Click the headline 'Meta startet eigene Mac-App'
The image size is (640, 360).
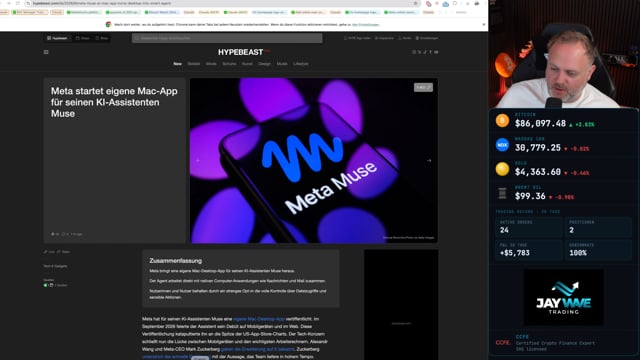[x=114, y=102]
